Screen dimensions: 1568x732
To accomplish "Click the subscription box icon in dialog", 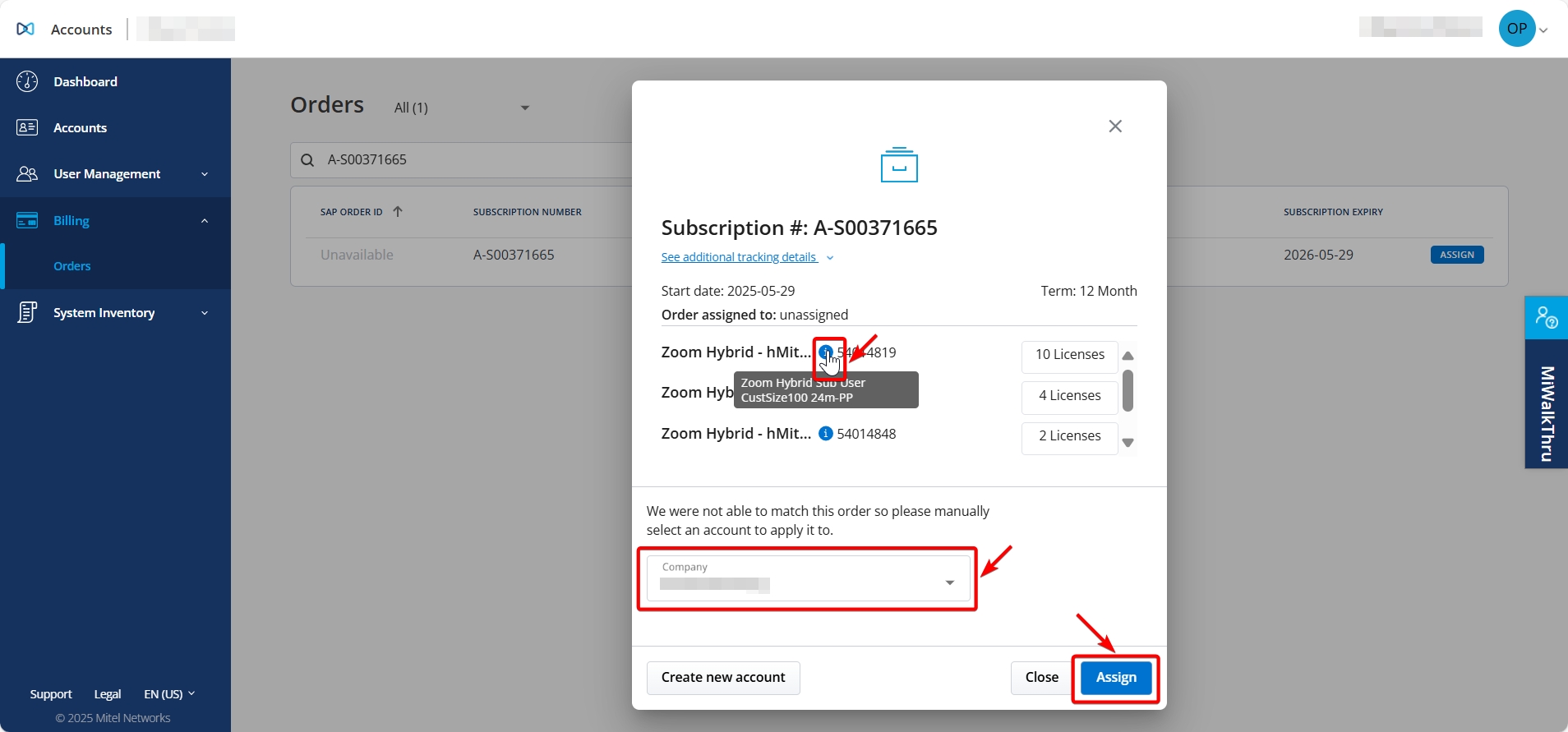I will (899, 164).
